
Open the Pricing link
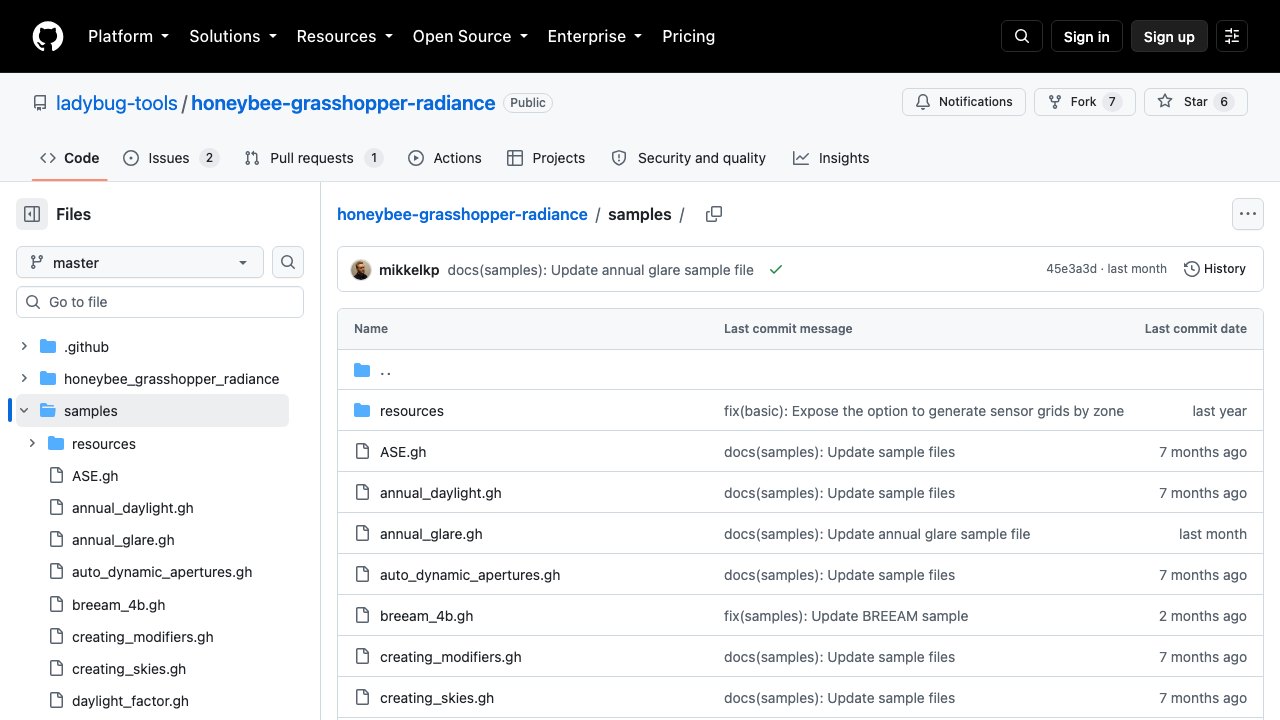[x=689, y=37]
